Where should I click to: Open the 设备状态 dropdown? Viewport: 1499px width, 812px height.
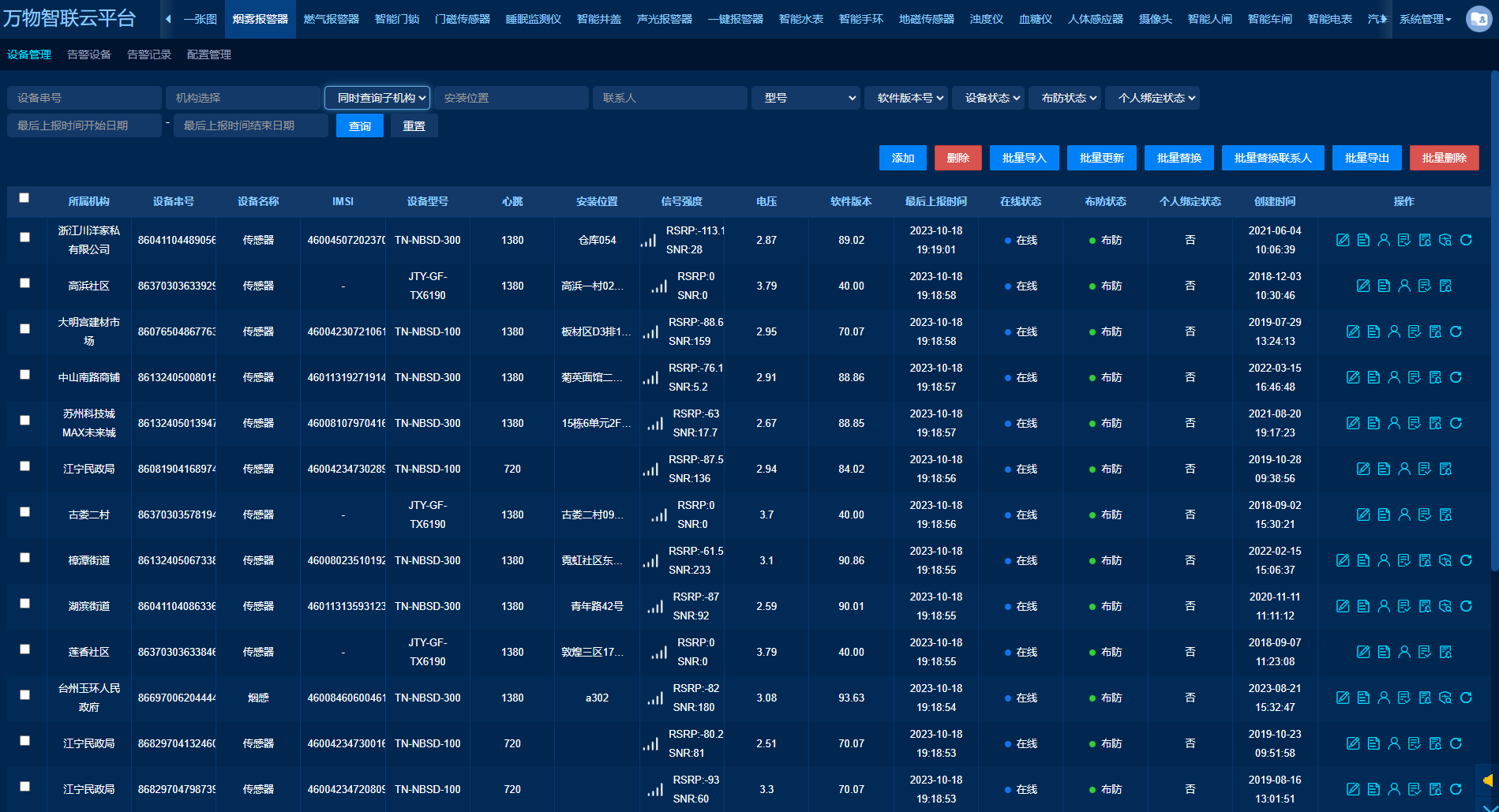pos(988,98)
